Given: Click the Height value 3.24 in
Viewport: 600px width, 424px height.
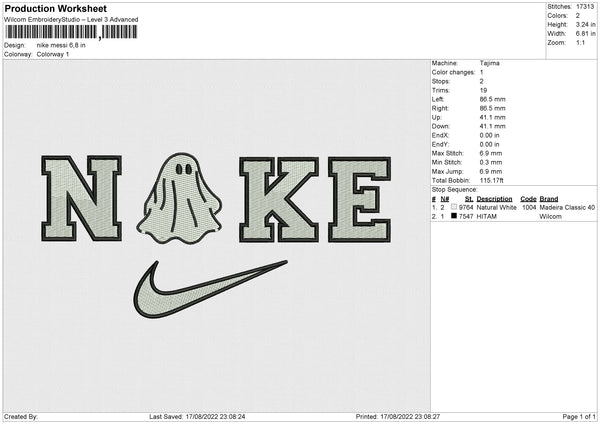Looking at the screenshot, I should pyautogui.click(x=585, y=24).
